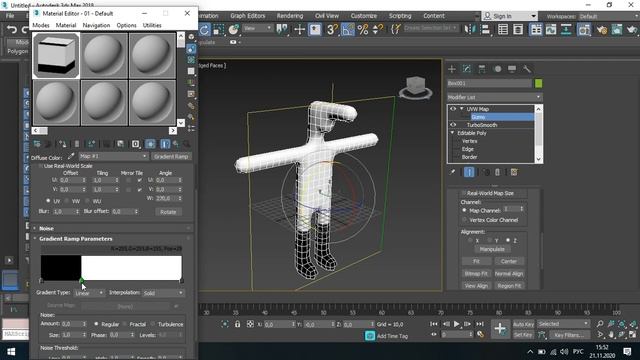Open the Navigation menu in Material Editor

click(x=96, y=25)
